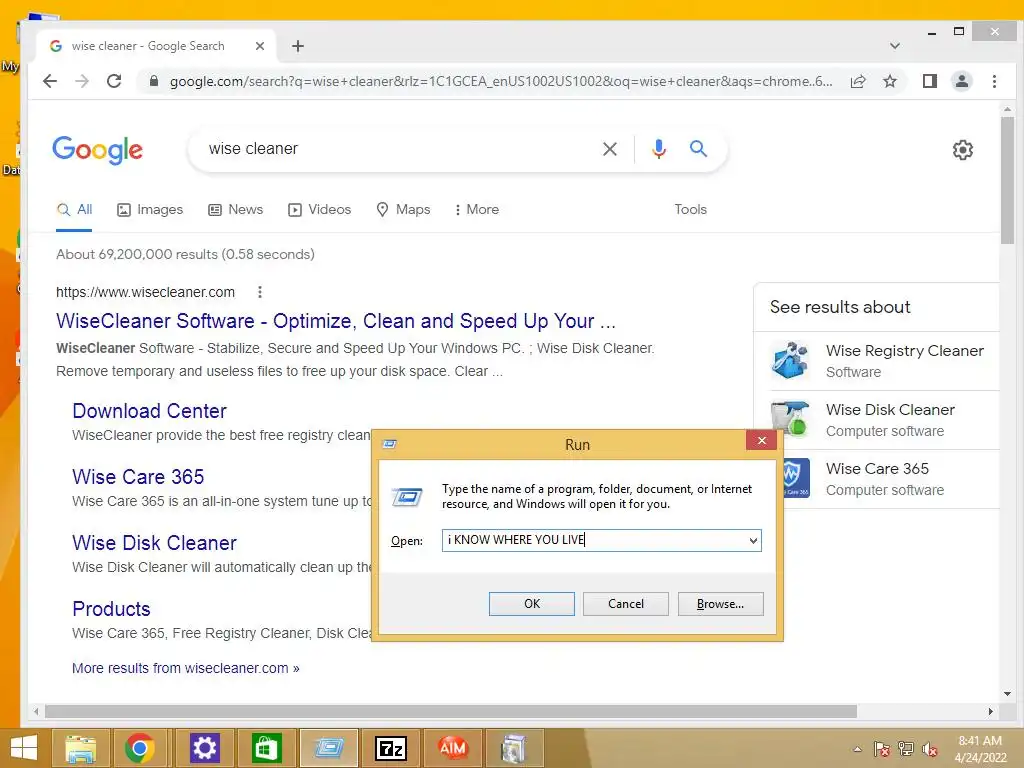Screen dimensions: 1024x768
Task: Click the Chrome taskbar icon
Action: 140,748
